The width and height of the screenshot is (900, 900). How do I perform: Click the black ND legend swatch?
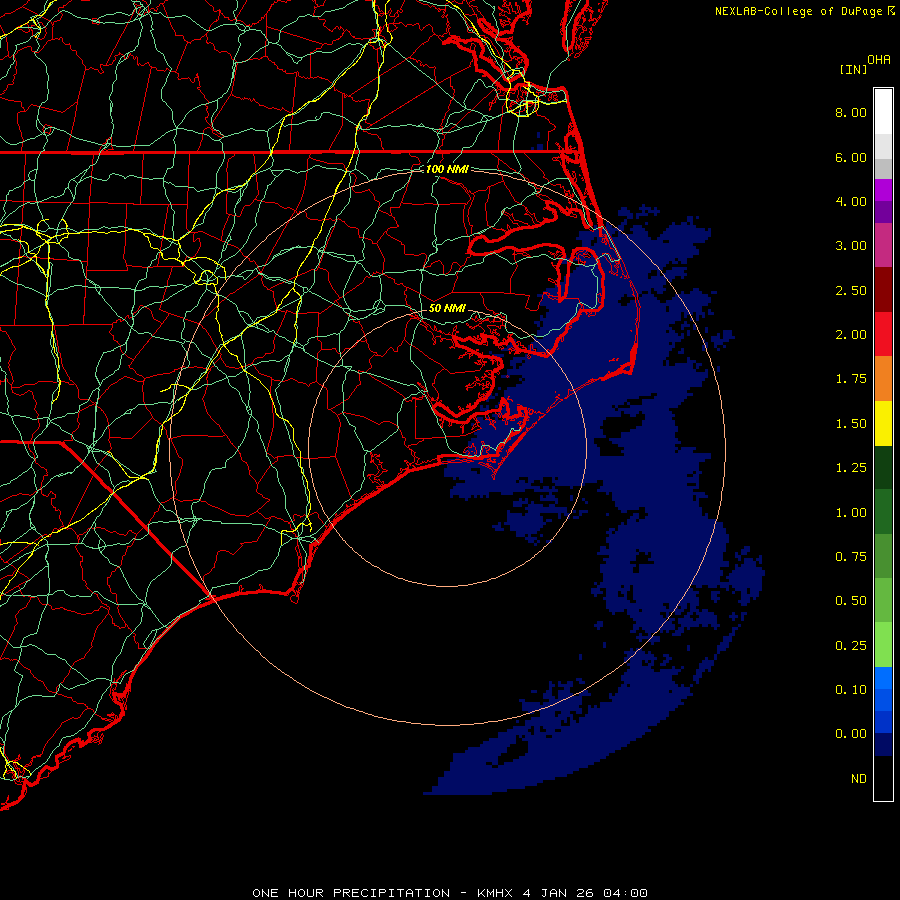pyautogui.click(x=883, y=778)
